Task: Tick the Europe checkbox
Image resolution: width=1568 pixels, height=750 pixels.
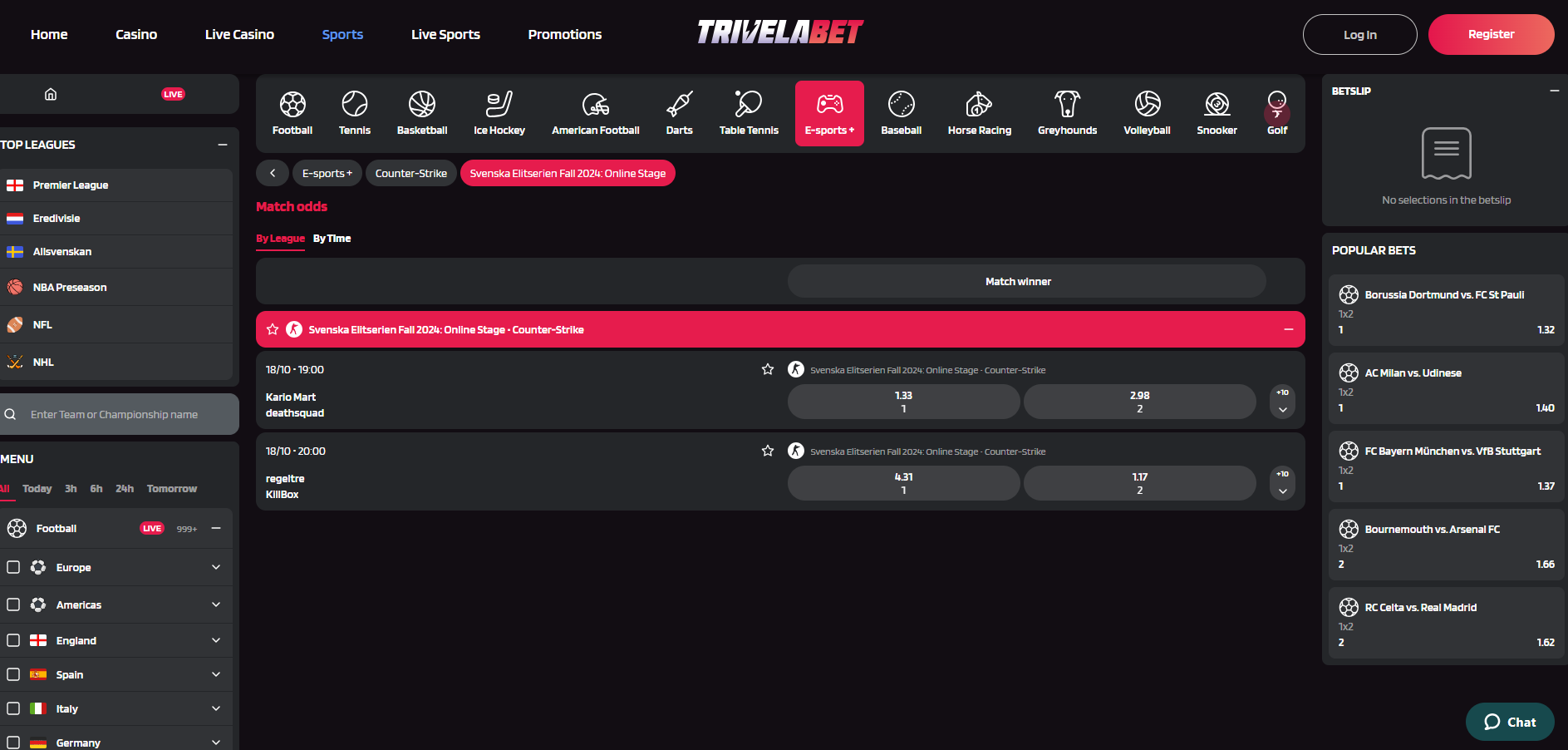Action: (13, 567)
